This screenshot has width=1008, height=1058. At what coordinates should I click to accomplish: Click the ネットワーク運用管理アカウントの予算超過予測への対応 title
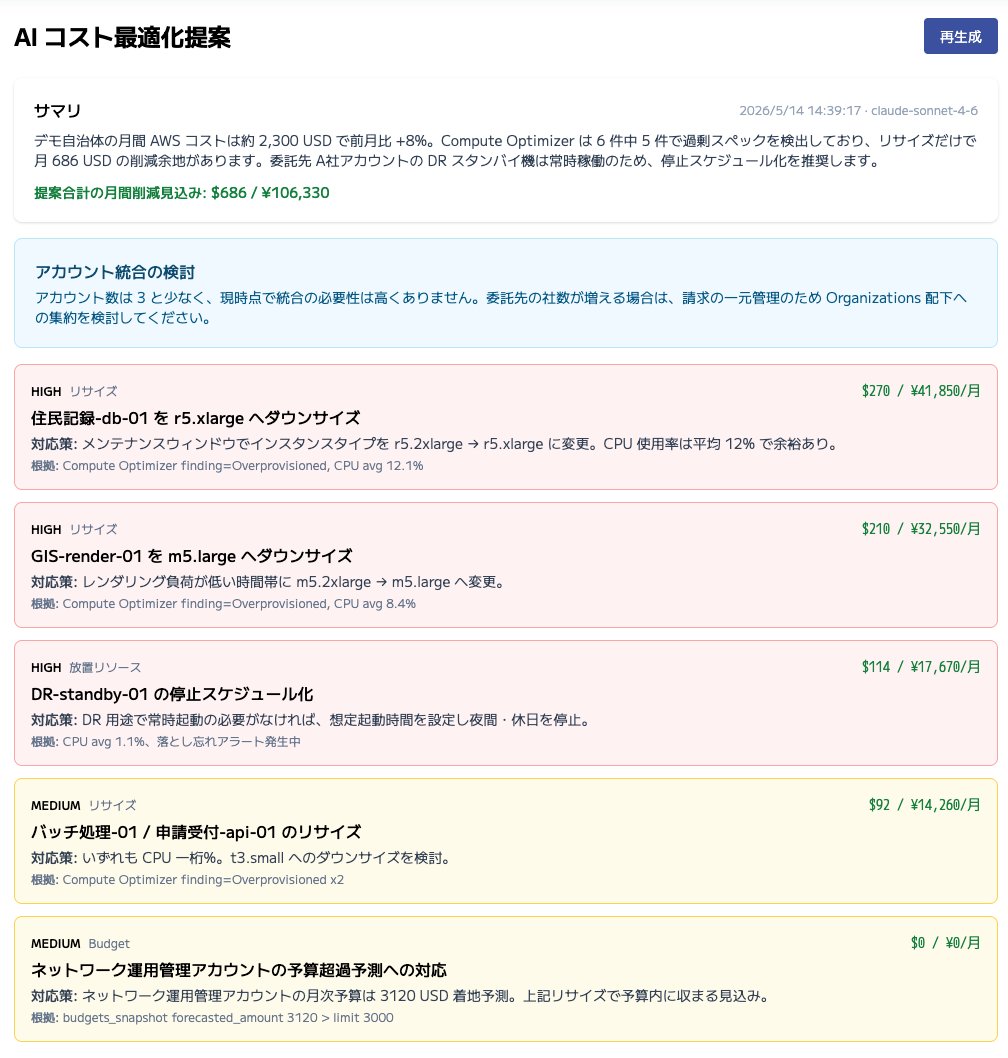(239, 970)
